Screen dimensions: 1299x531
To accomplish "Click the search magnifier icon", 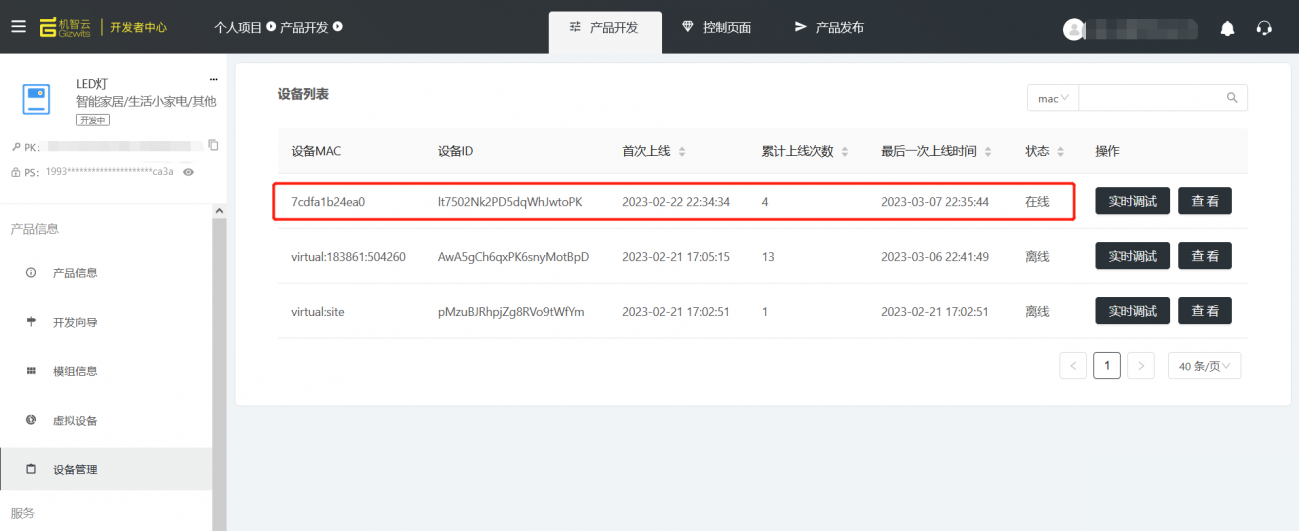I will (x=1232, y=98).
